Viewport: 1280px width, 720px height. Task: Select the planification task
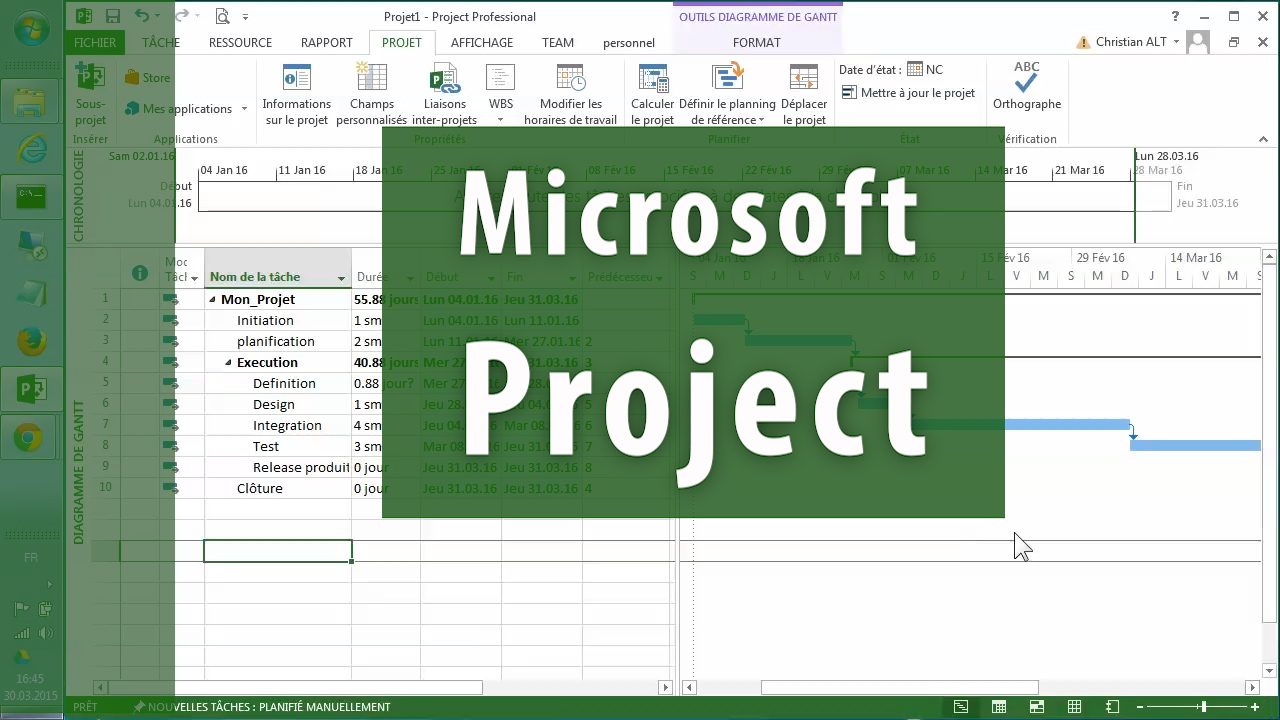point(276,342)
